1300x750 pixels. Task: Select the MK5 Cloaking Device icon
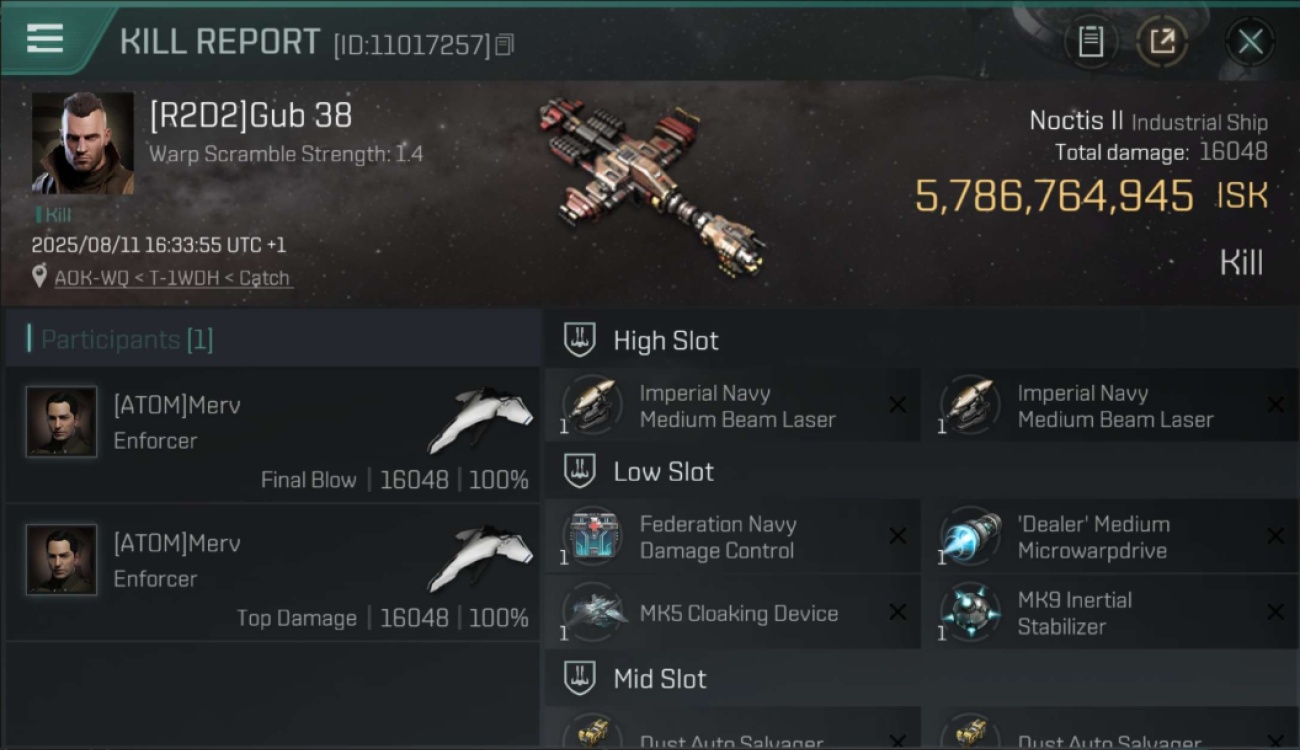[593, 612]
